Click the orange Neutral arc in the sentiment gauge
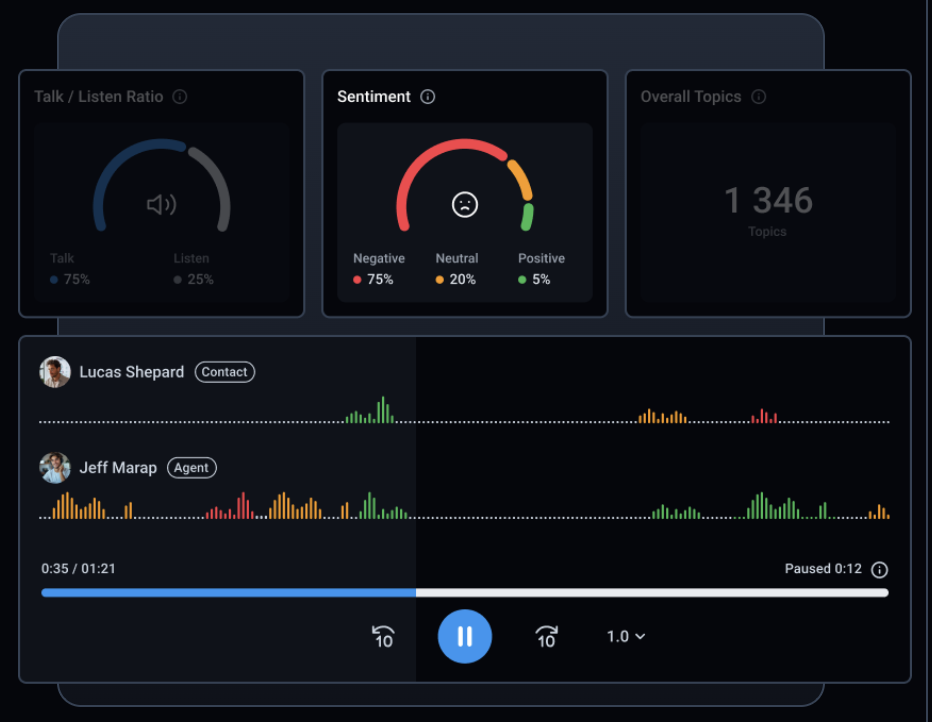The image size is (932, 722). tap(521, 179)
